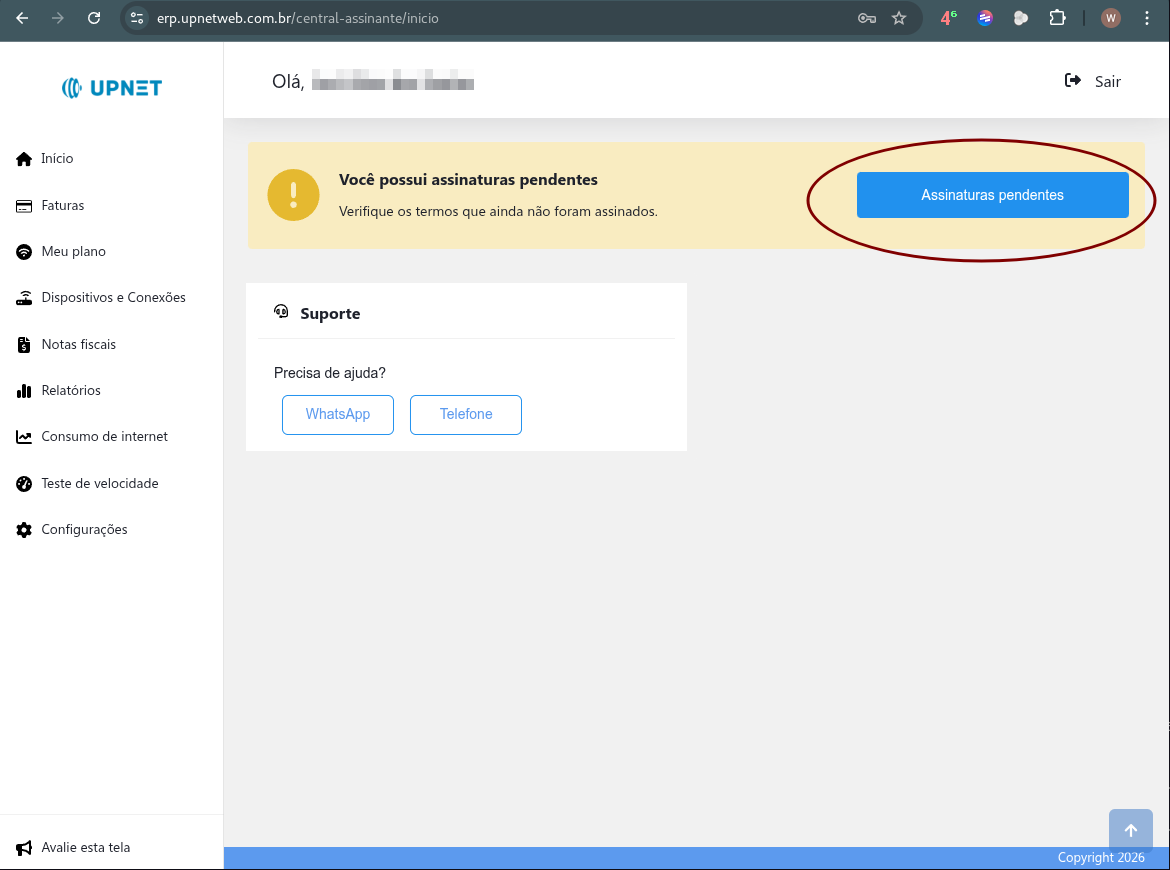
Task: Click the Configurações gear icon
Action: [23, 529]
